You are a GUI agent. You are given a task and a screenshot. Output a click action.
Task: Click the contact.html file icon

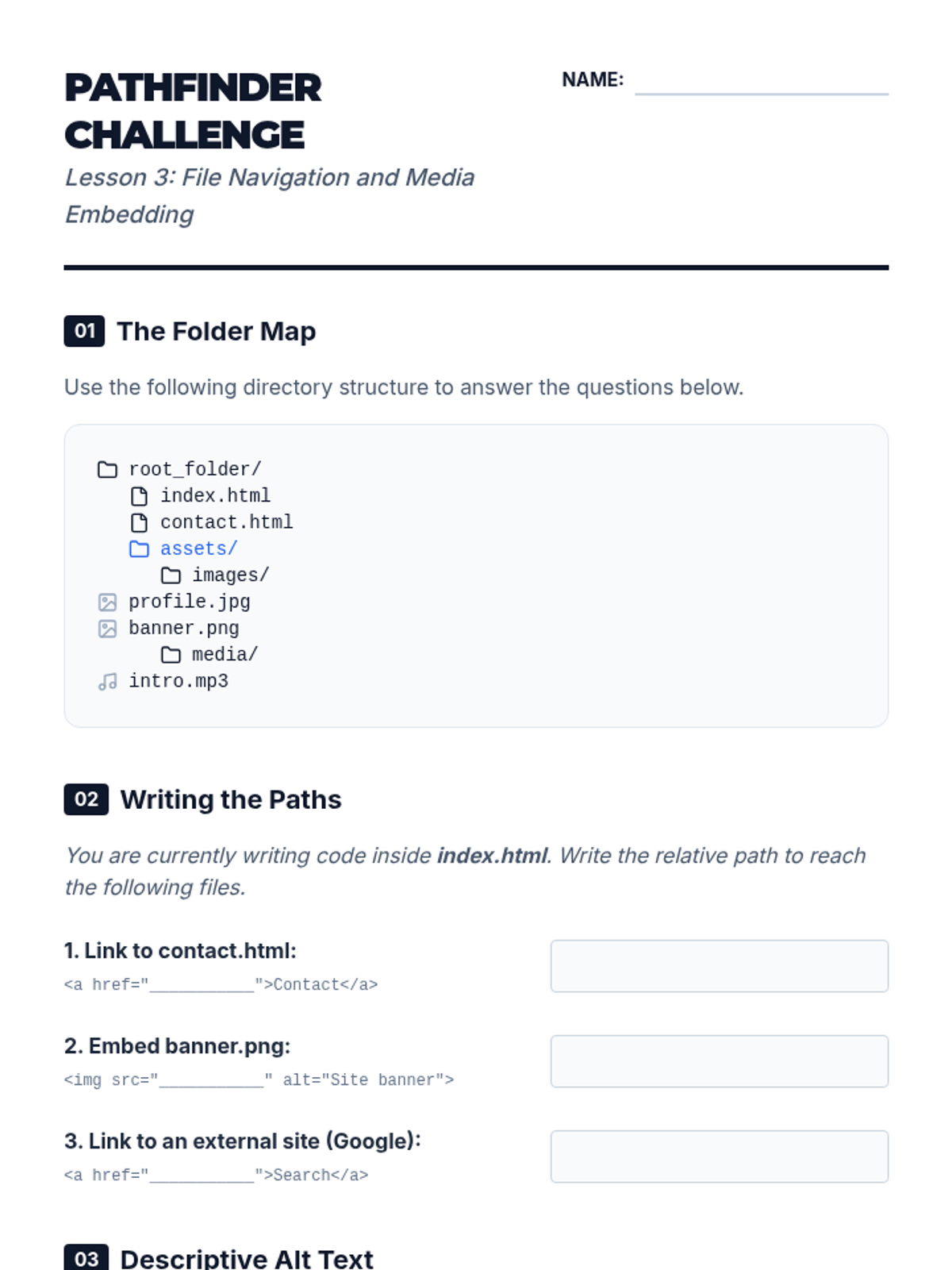[x=139, y=522]
